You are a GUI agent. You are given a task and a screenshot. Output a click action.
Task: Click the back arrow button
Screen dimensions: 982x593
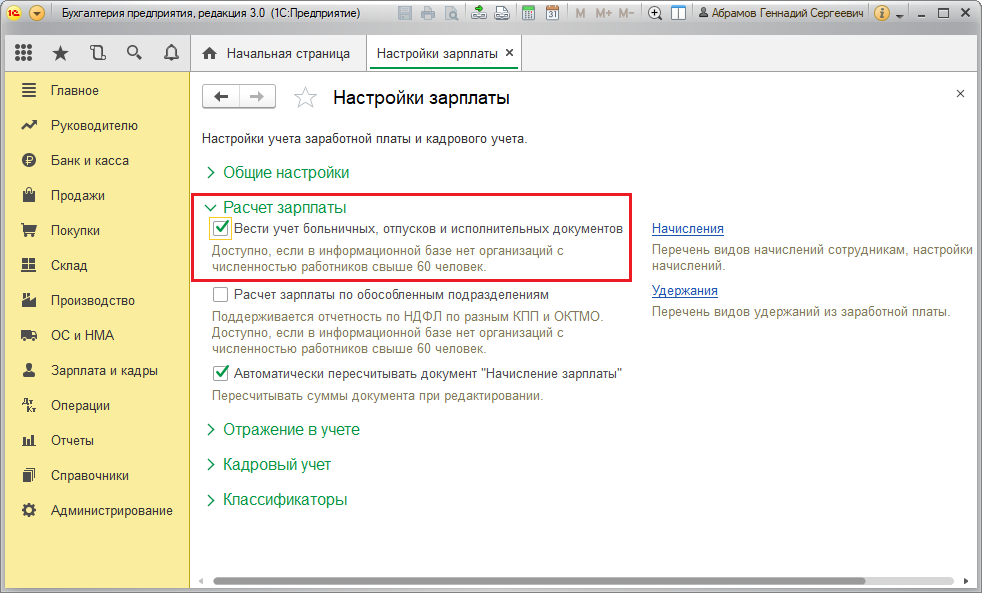click(x=221, y=96)
